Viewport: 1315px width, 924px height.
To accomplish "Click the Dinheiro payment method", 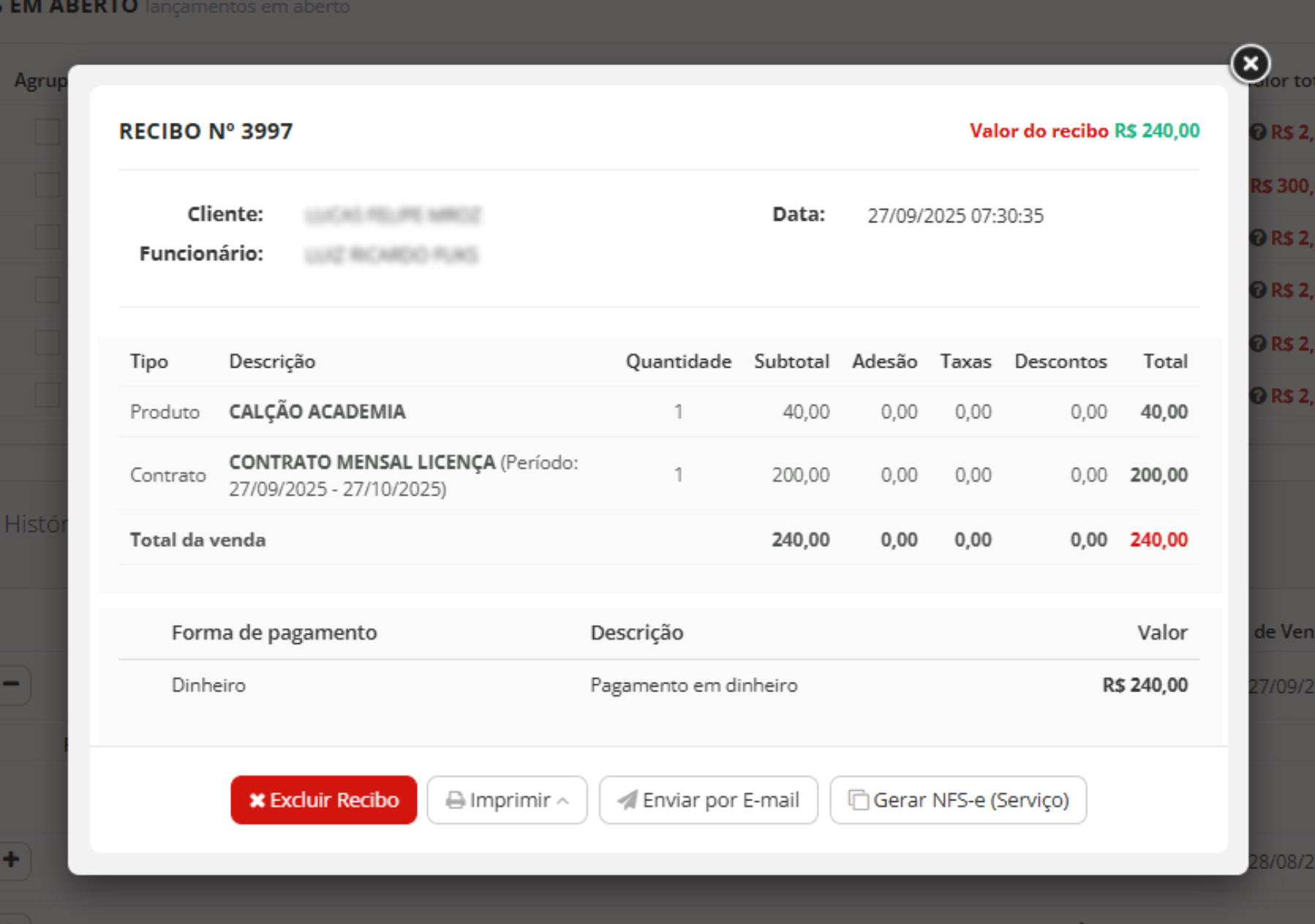I will tap(208, 686).
